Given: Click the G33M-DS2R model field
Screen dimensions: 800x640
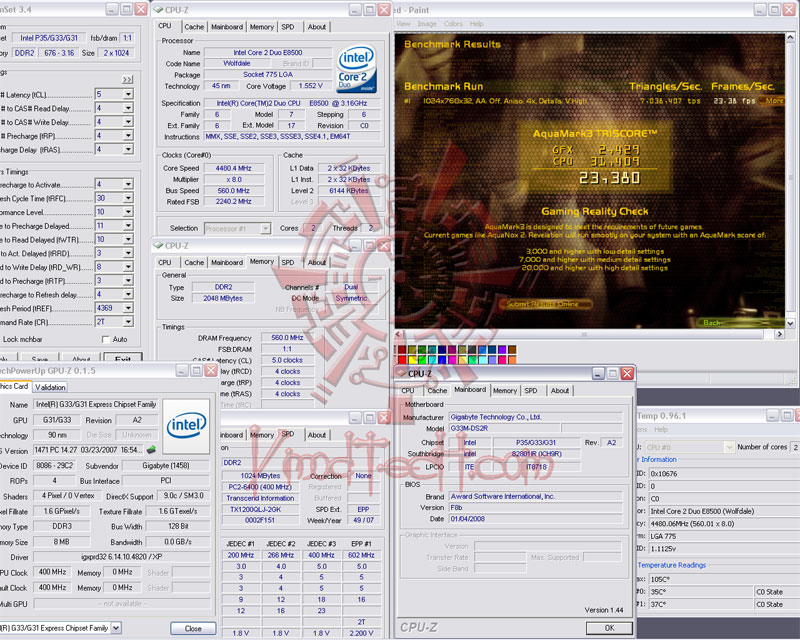Looking at the screenshot, I should click(x=504, y=428).
